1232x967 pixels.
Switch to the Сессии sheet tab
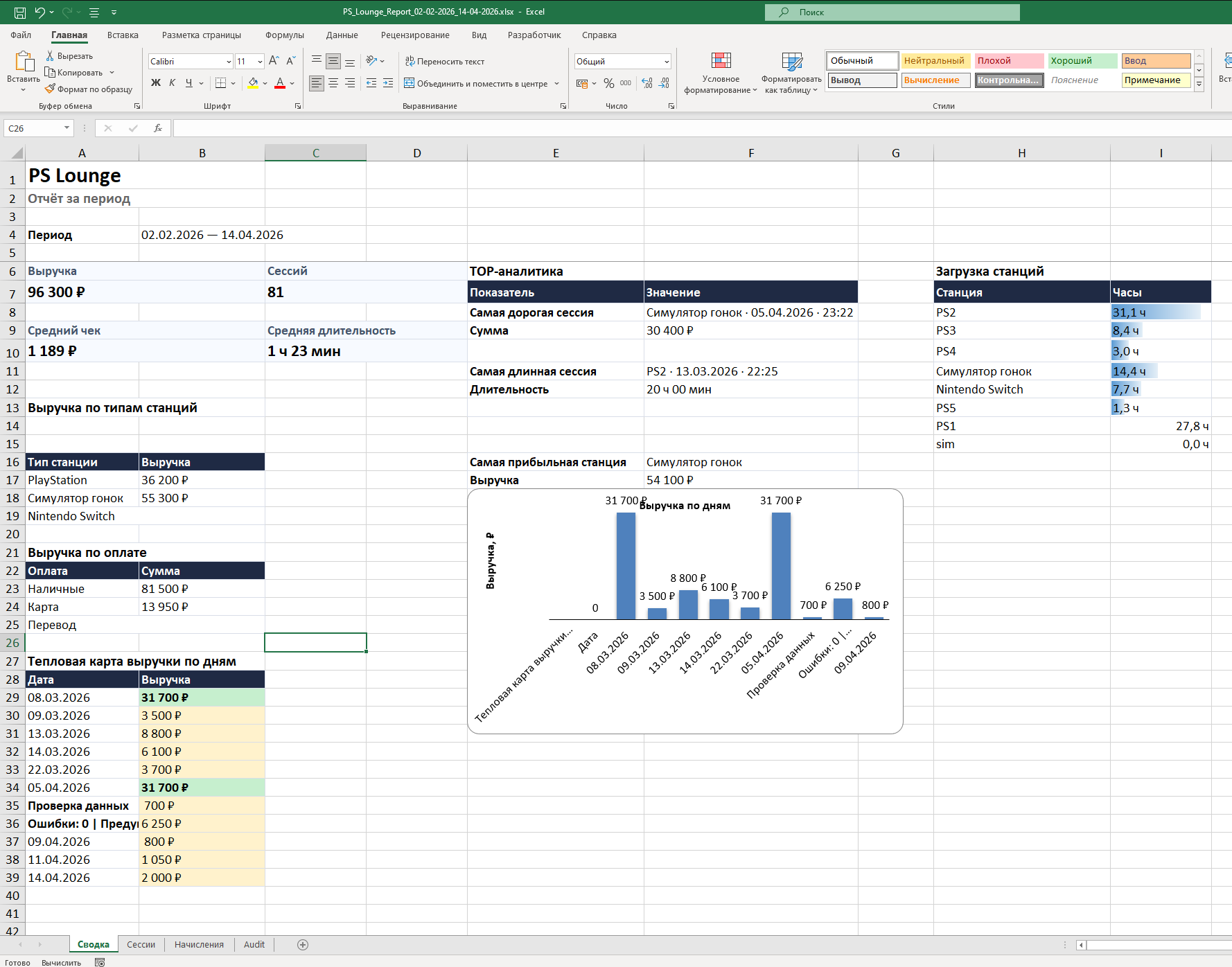pos(141,945)
